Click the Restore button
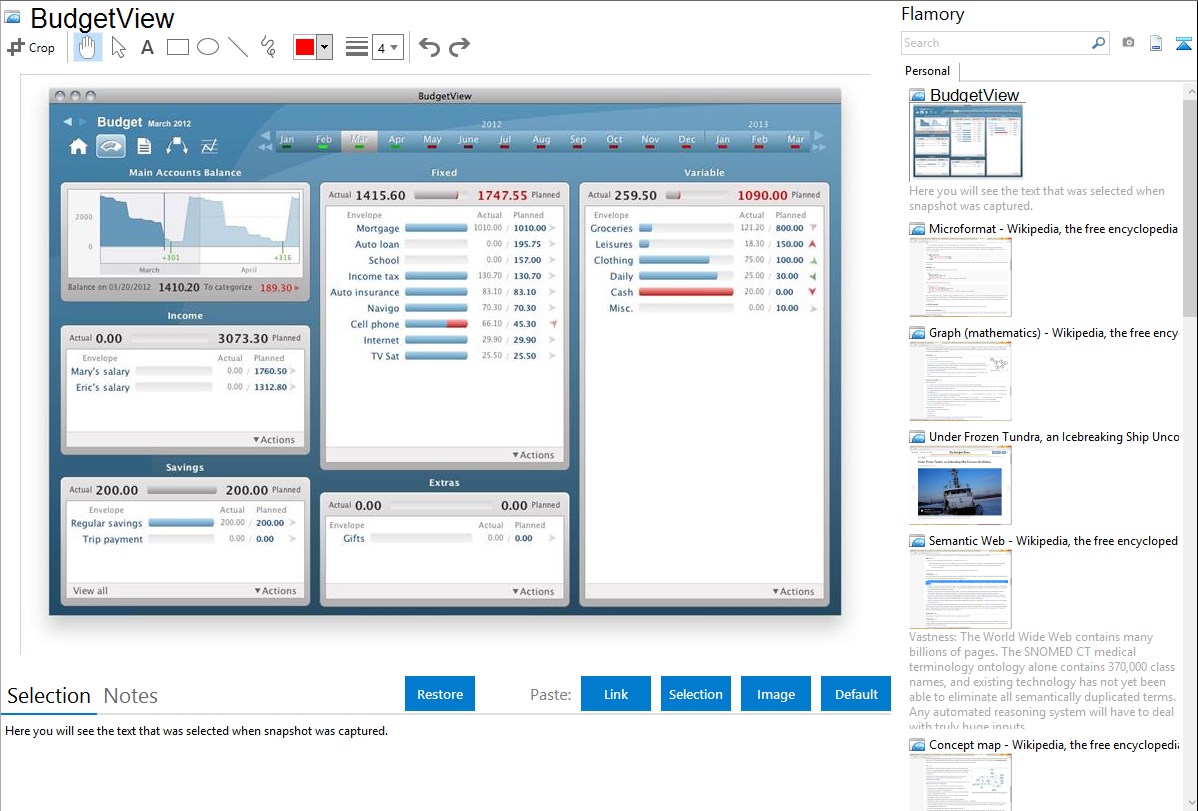Screen dimensions: 1198x811 click(440, 694)
